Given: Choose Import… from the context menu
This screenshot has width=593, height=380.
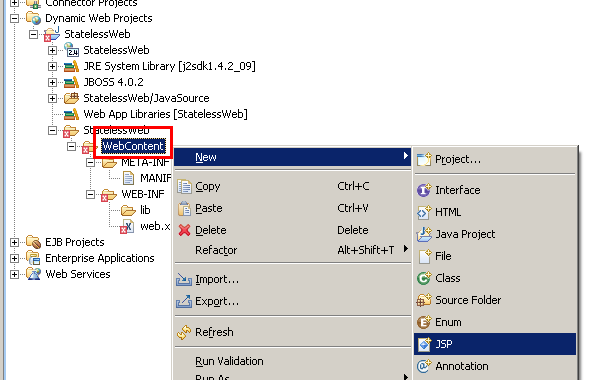Looking at the screenshot, I should 292,280.
